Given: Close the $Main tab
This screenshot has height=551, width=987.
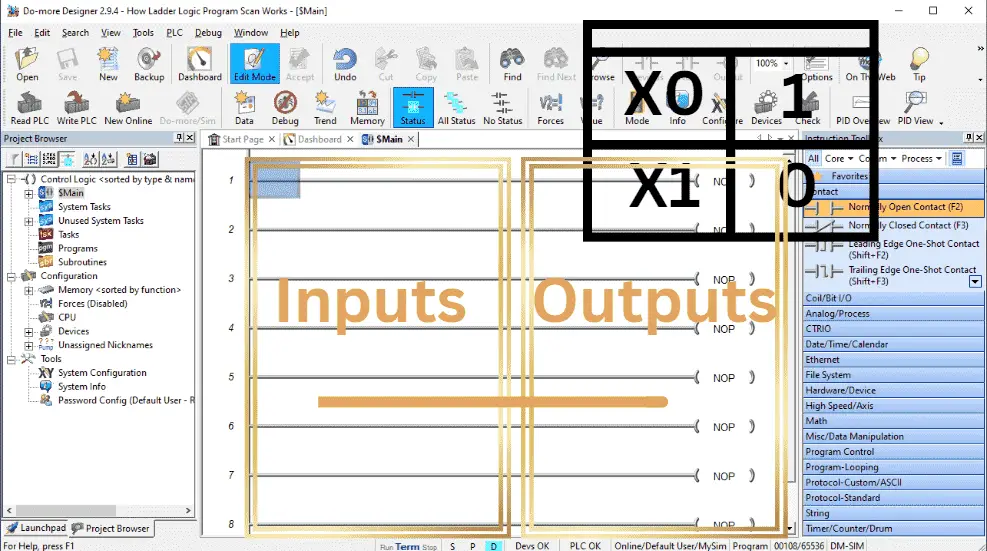Looking at the screenshot, I should [411, 139].
